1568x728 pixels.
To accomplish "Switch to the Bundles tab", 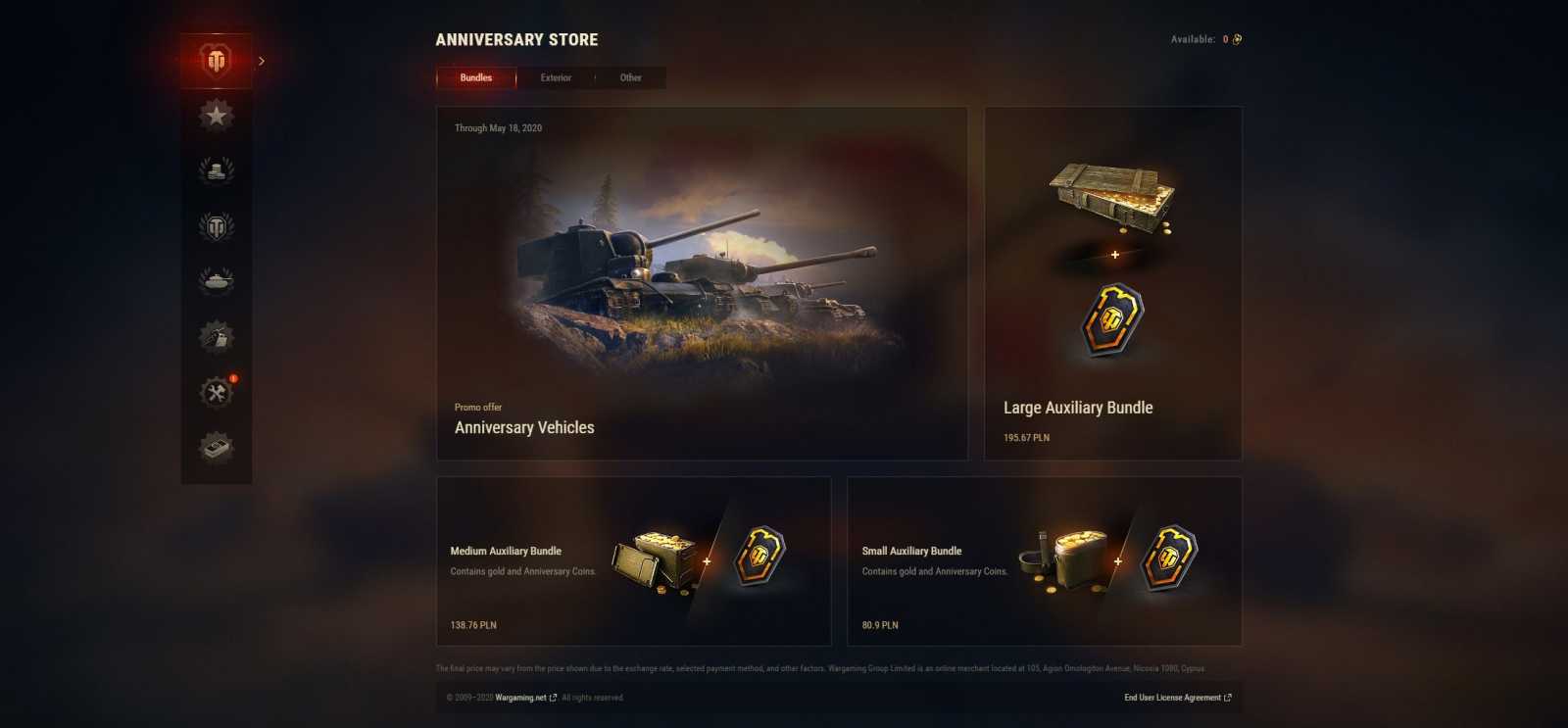I will pyautogui.click(x=476, y=77).
